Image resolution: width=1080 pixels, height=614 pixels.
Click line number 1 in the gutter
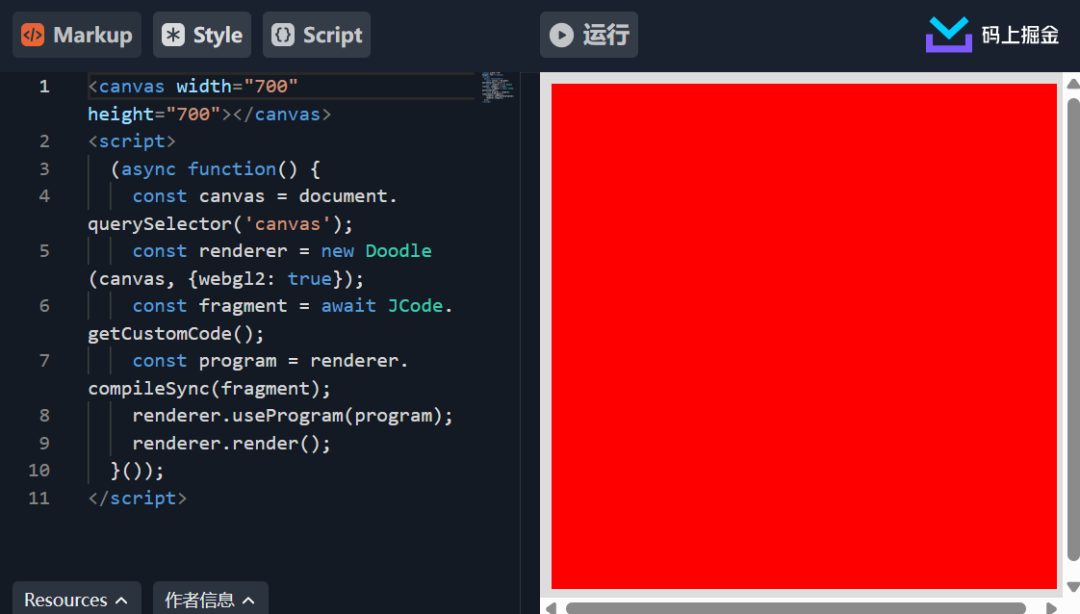point(44,87)
